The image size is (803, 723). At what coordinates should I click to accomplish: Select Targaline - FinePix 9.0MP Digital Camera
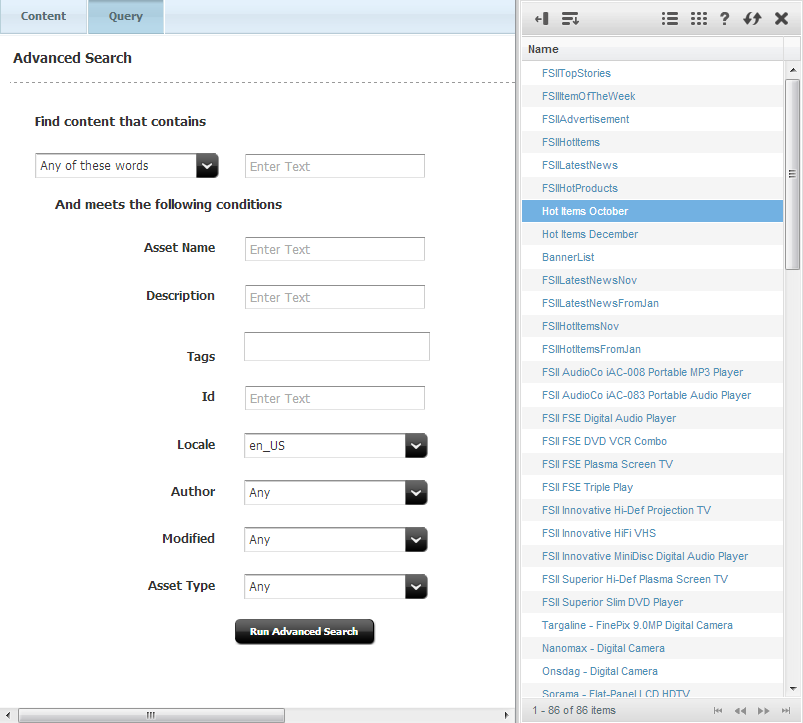coord(652,626)
